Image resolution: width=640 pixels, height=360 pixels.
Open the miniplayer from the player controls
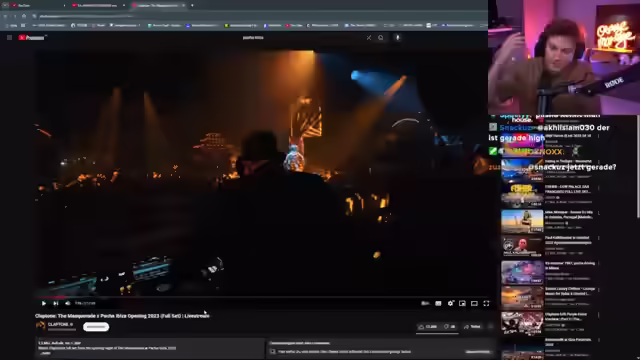[462, 303]
